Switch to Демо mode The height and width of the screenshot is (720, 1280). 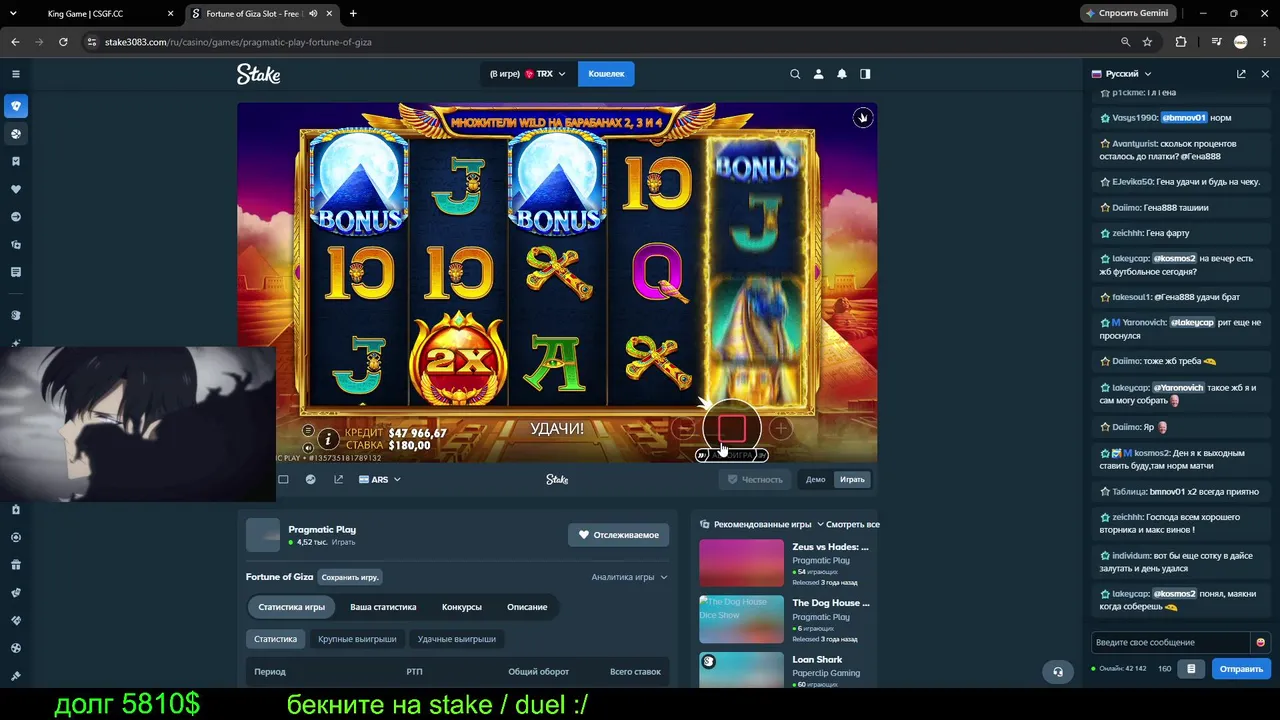coord(816,480)
